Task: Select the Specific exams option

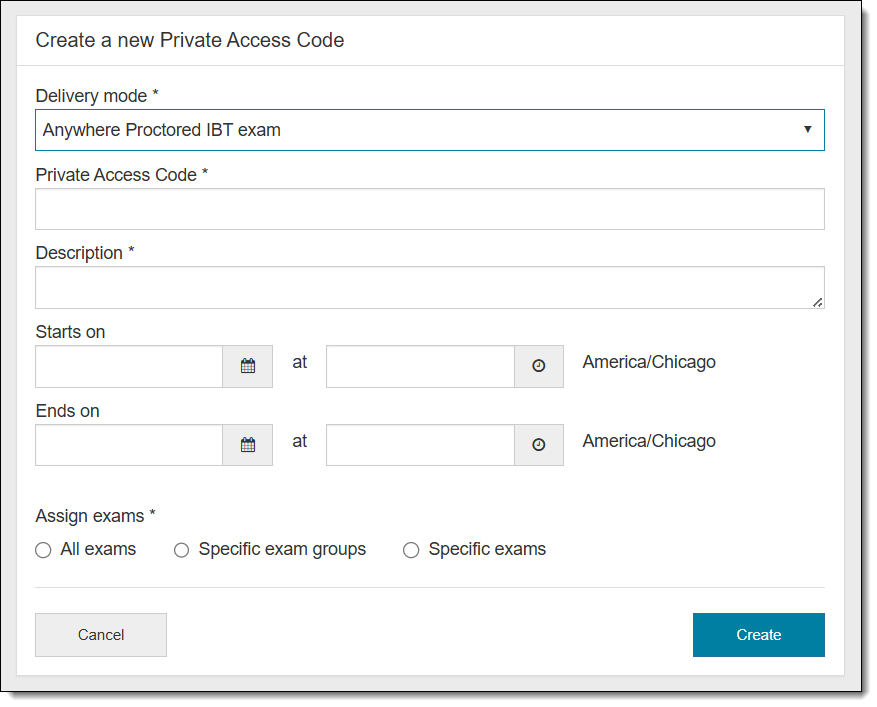Action: tap(411, 550)
